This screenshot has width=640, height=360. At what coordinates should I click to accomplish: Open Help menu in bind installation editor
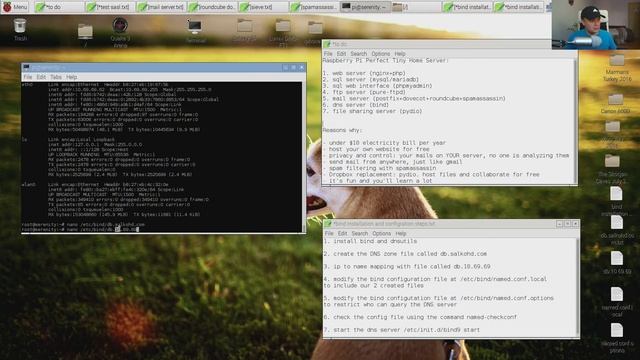pos(401,233)
